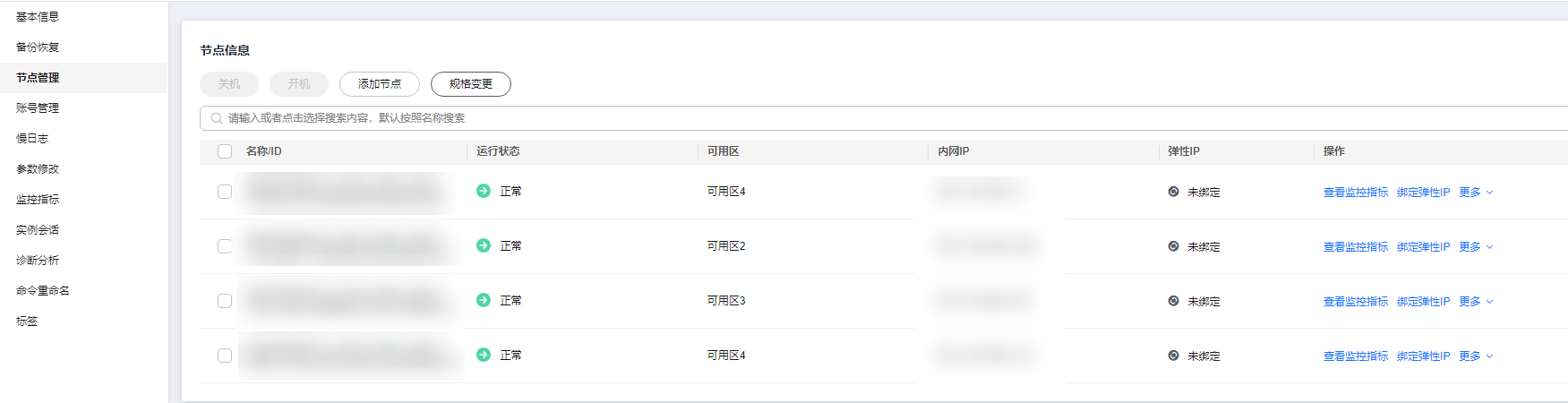This screenshot has width=1568, height=403.
Task: Click the third row's unbound EIP icon
Action: [x=1173, y=301]
